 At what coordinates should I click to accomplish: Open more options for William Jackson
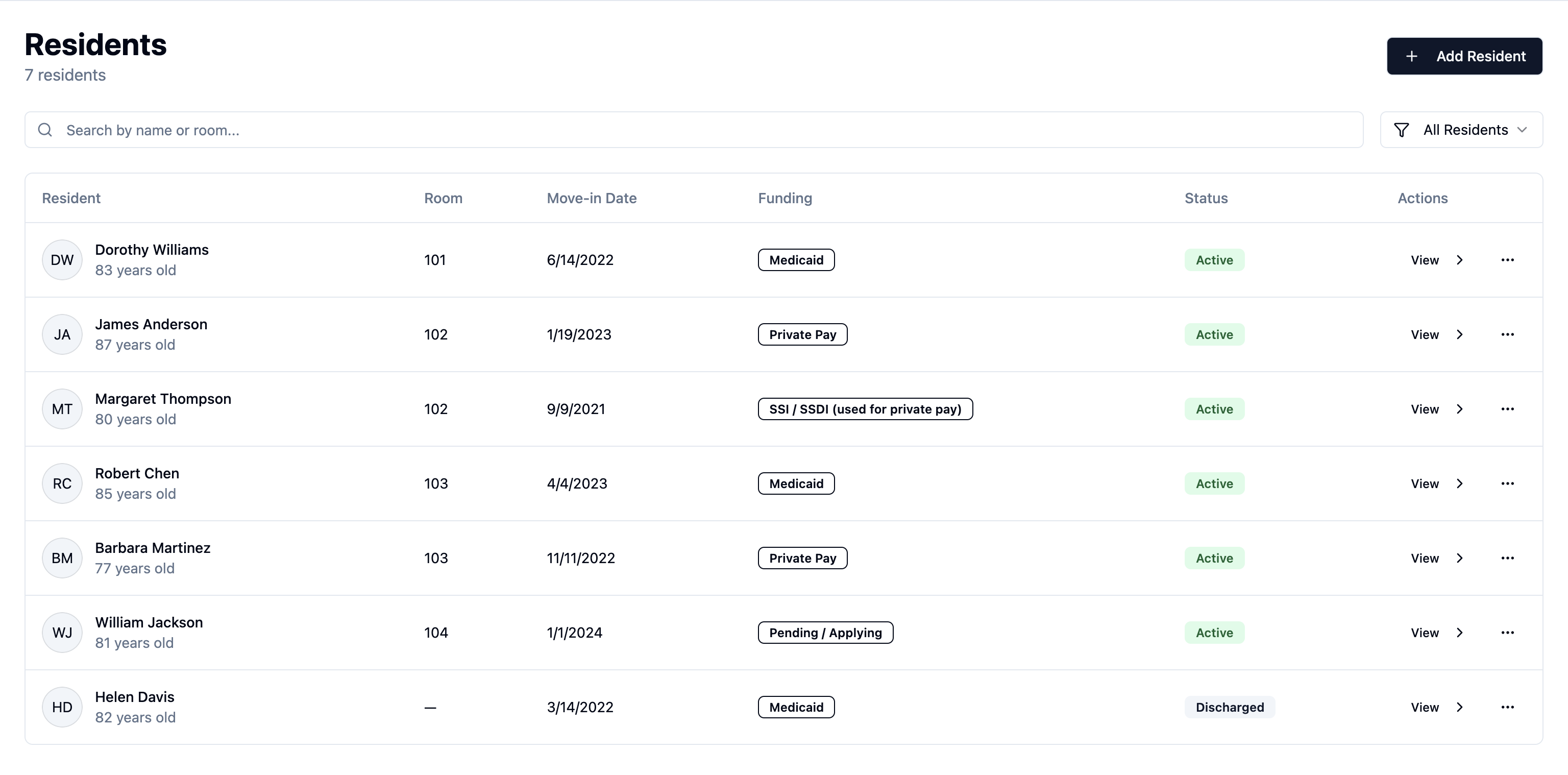pos(1507,633)
